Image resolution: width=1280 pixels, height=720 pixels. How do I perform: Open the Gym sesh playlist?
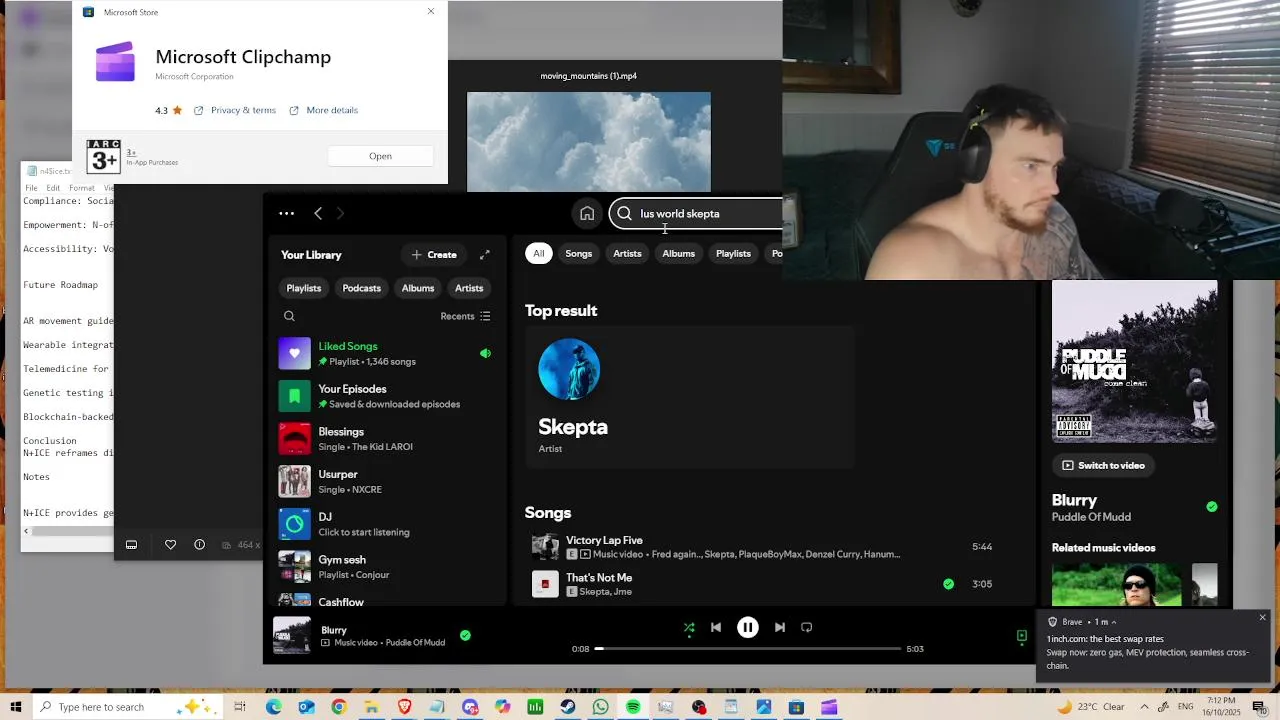tap(387, 566)
